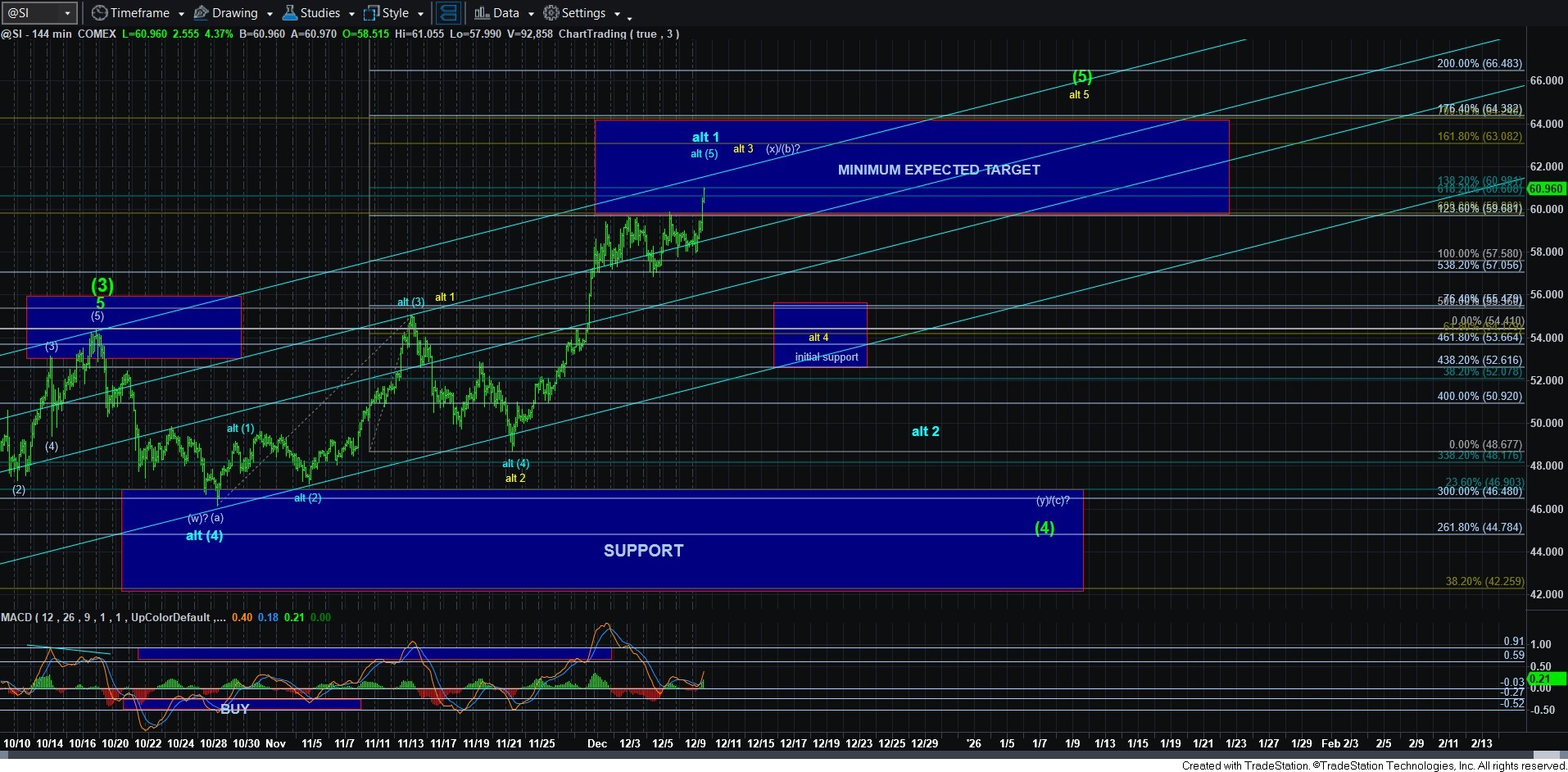This screenshot has height=772, width=1568.
Task: Open the Style menu label
Action: pos(396,13)
